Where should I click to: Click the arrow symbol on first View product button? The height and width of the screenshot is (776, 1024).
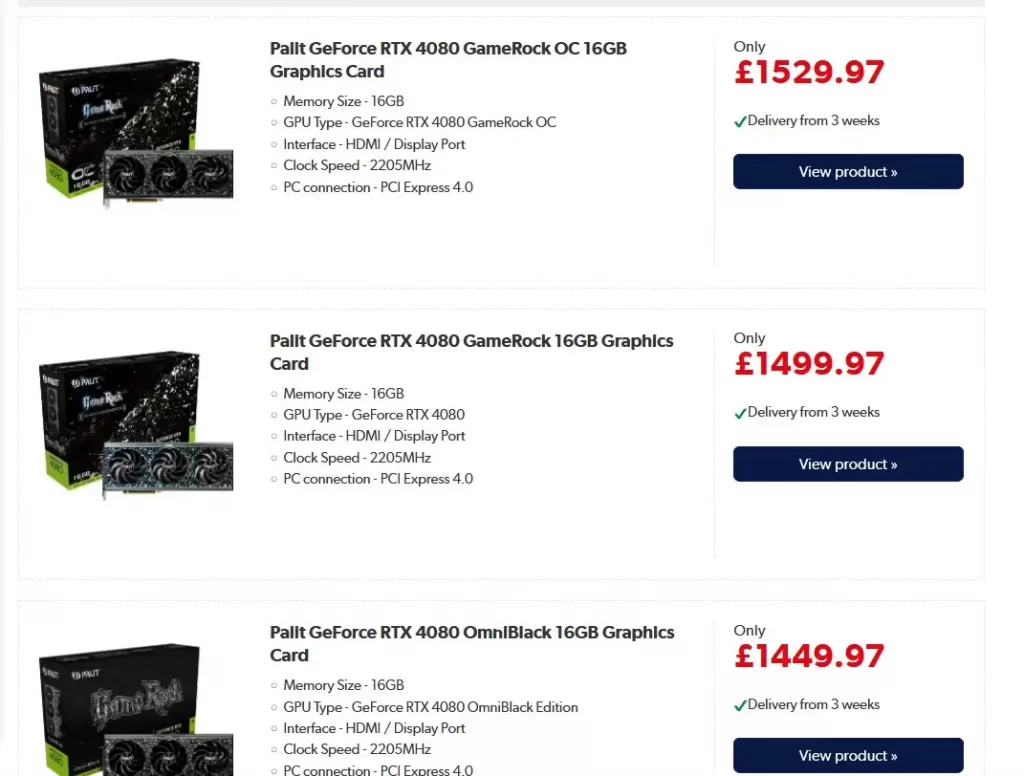tap(892, 171)
